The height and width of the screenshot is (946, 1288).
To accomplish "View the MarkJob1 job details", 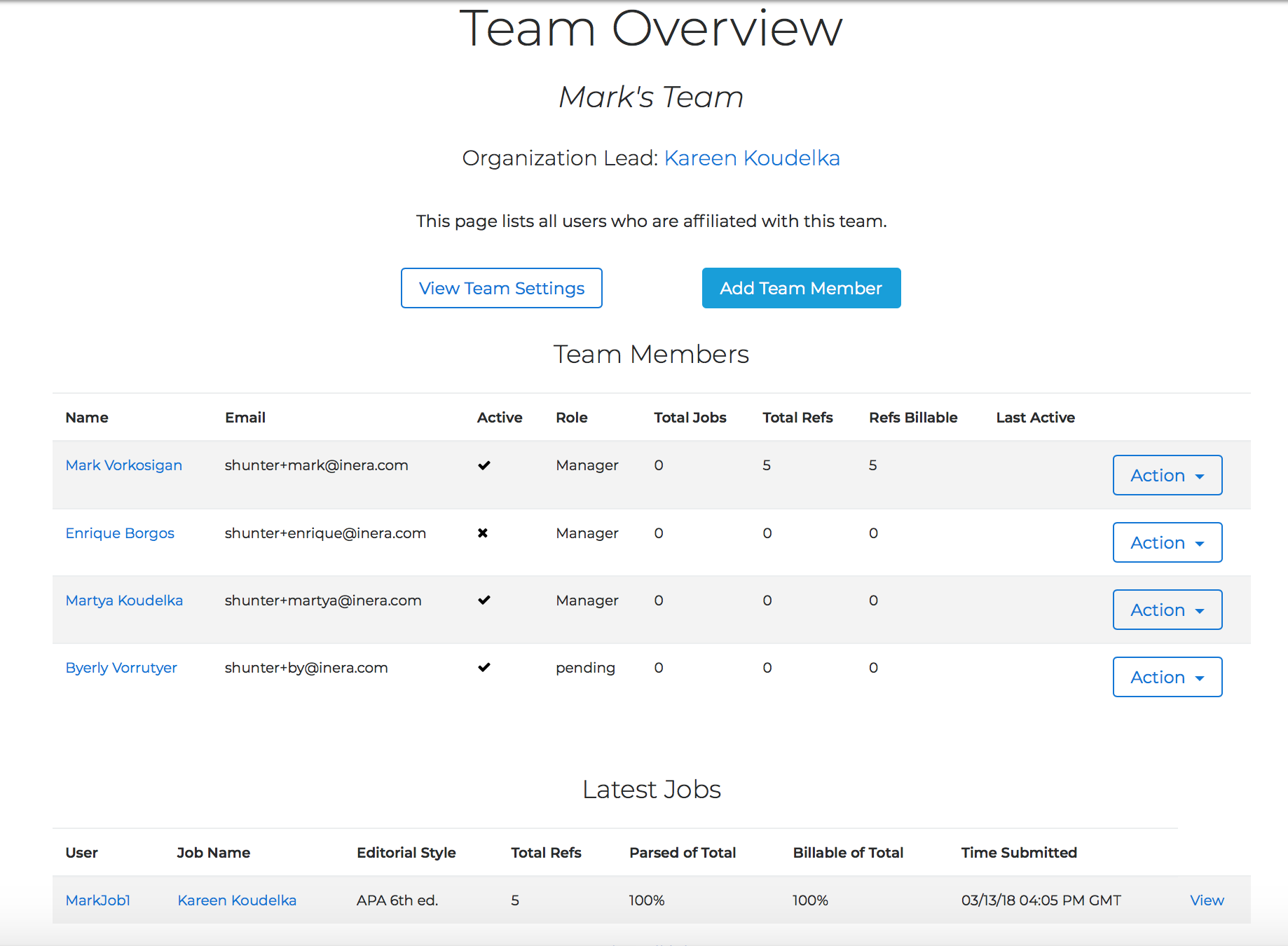I will coord(1207,900).
